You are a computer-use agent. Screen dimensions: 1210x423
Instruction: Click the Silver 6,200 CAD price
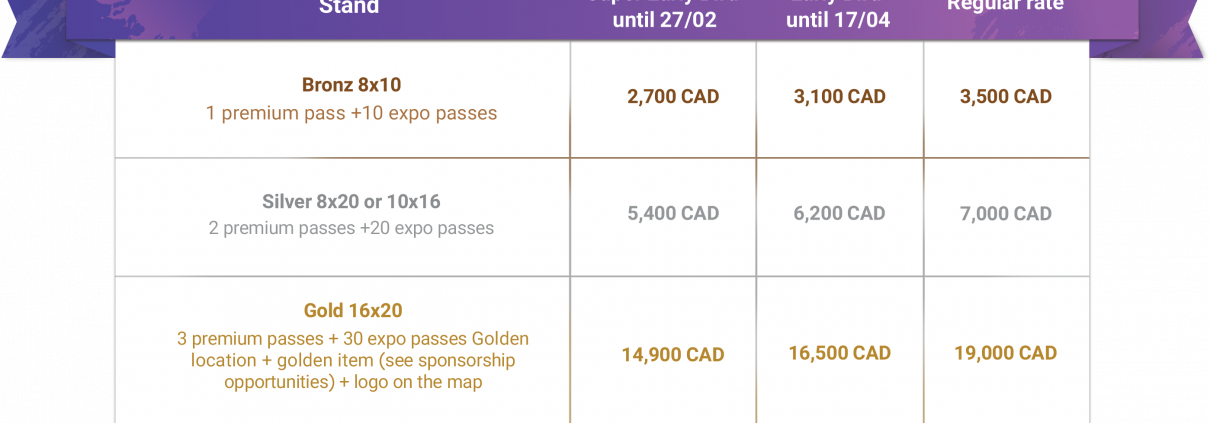pos(840,213)
